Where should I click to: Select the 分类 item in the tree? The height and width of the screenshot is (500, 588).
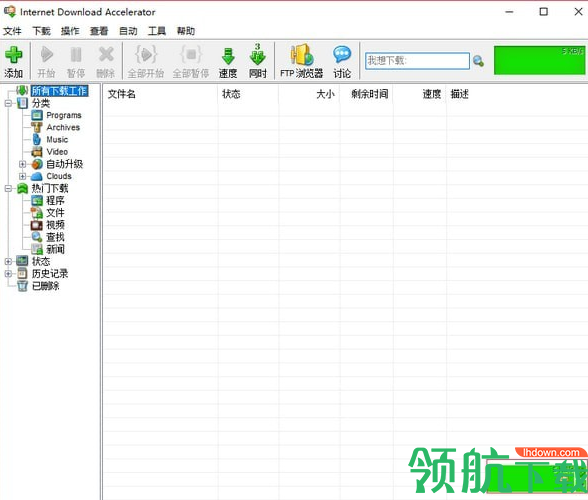41,103
